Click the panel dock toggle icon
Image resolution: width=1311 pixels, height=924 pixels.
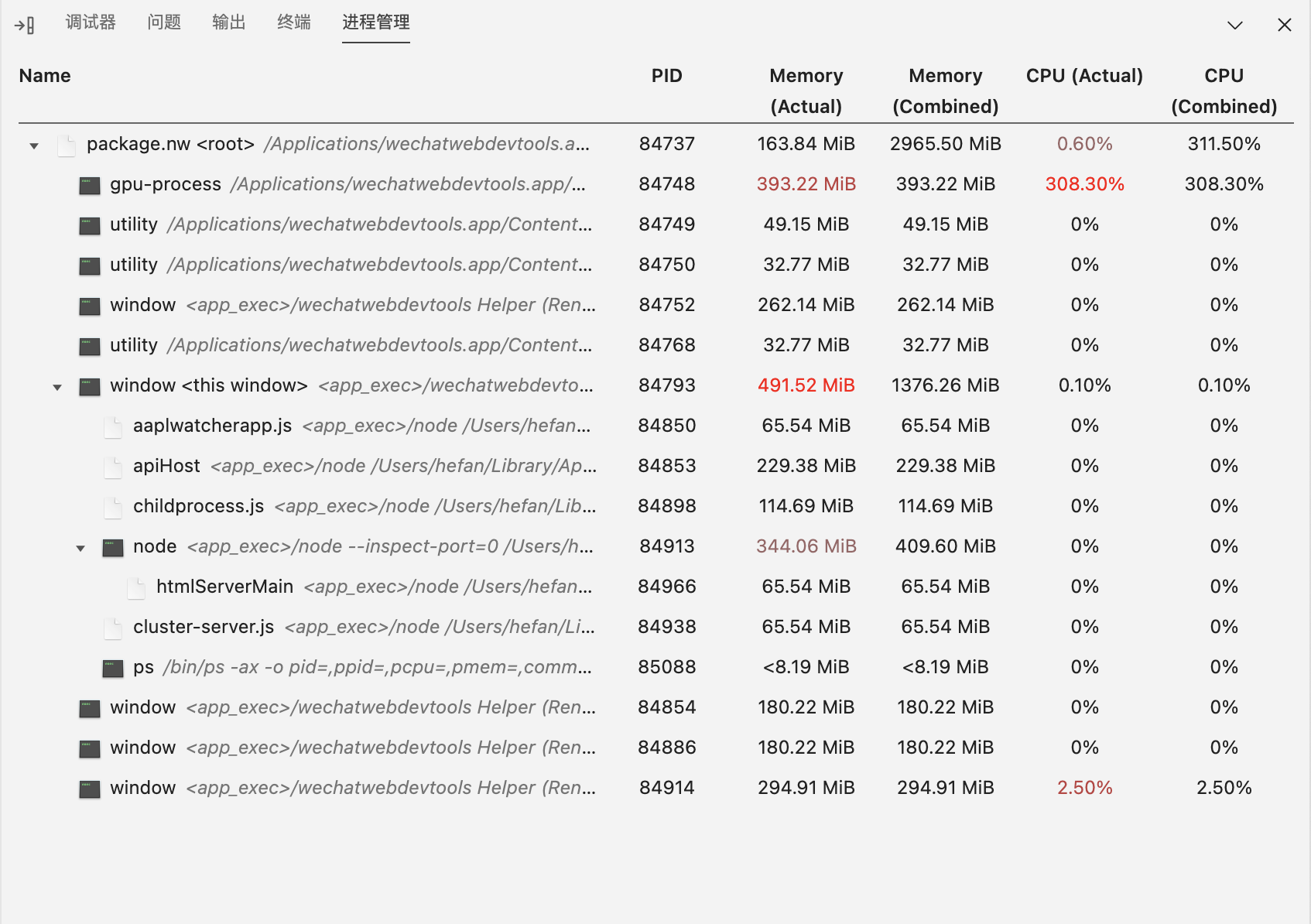(24, 25)
